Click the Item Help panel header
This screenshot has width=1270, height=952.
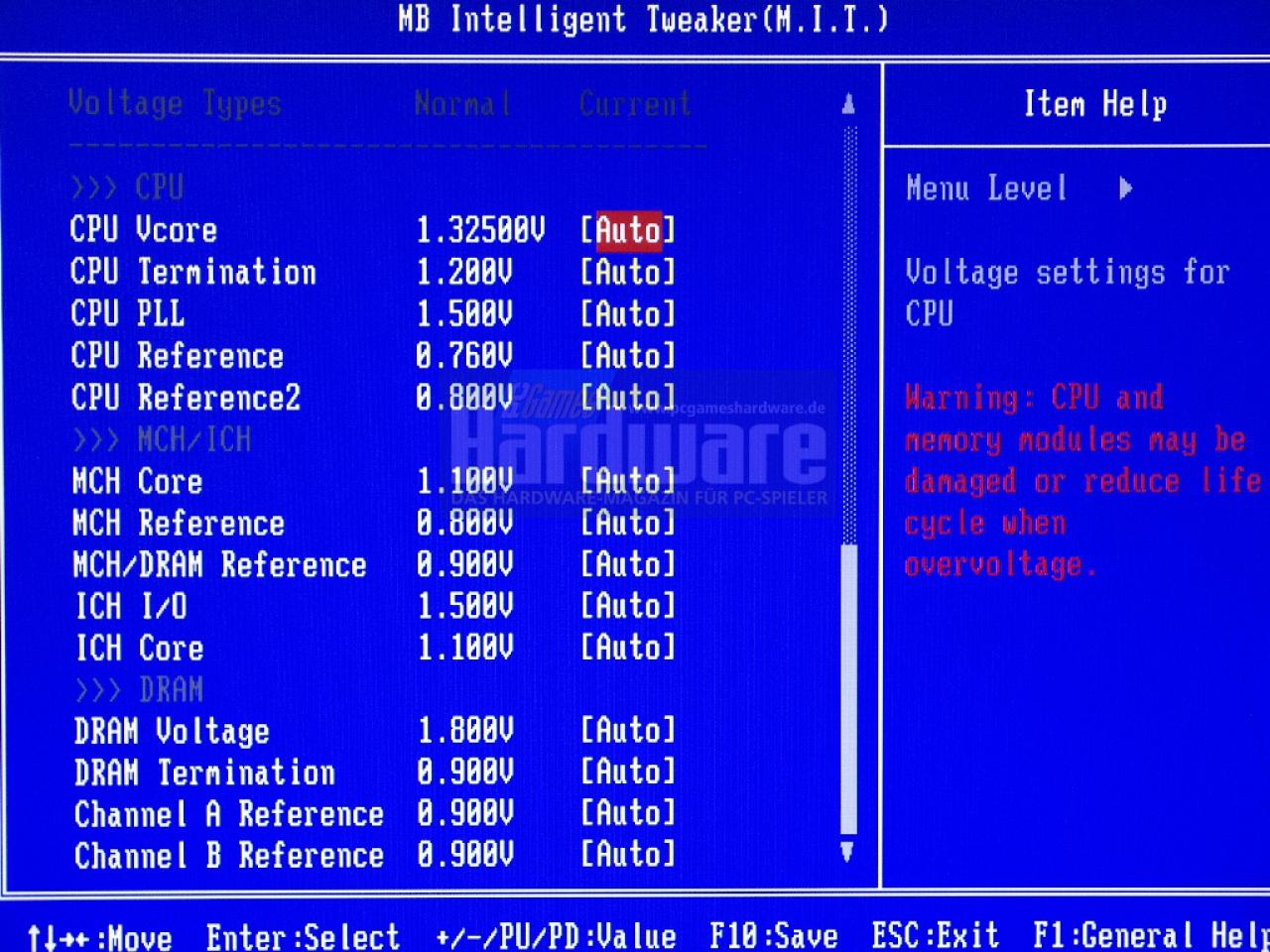point(1094,103)
